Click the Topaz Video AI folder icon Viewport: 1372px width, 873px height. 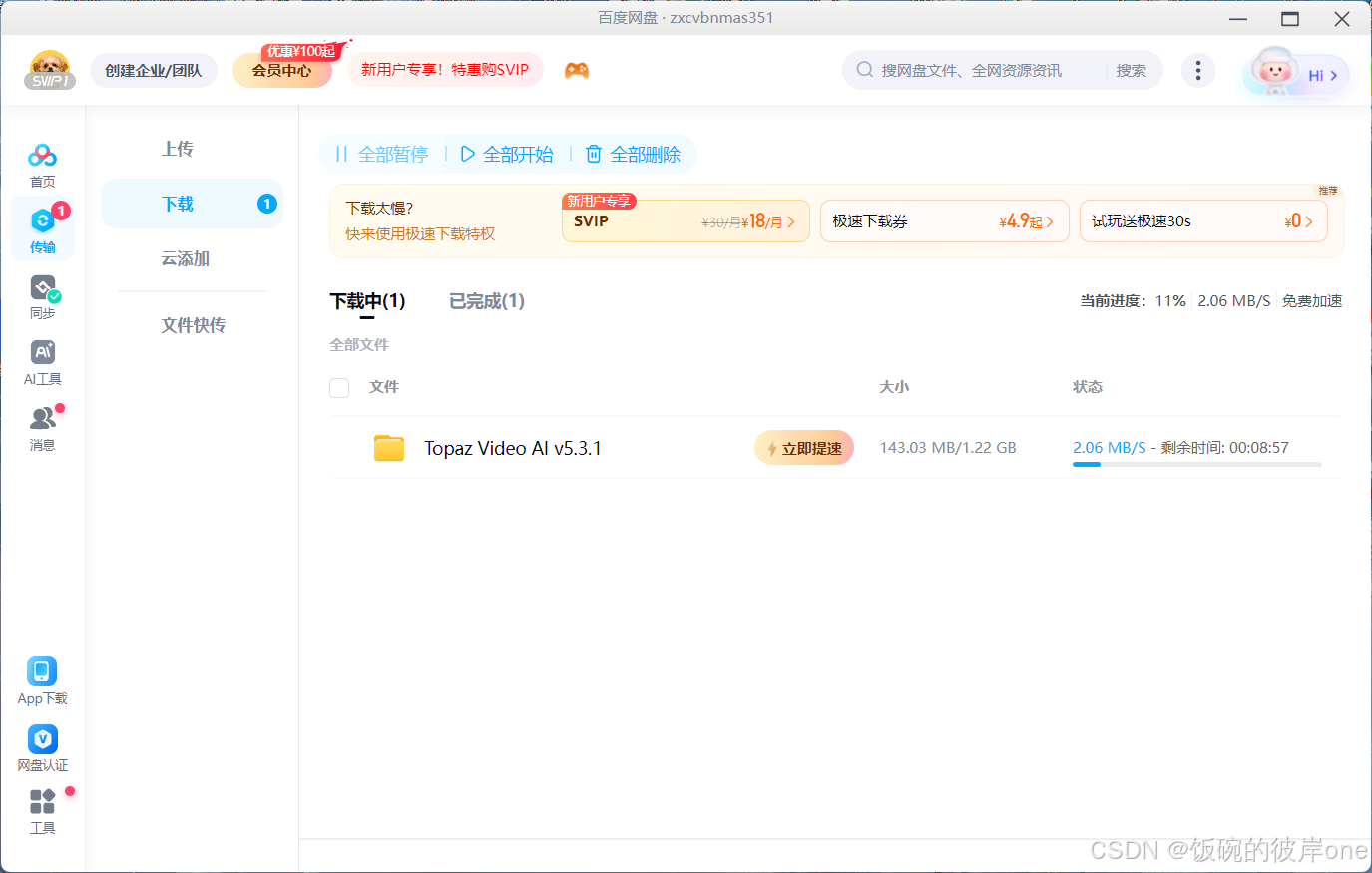tap(389, 448)
